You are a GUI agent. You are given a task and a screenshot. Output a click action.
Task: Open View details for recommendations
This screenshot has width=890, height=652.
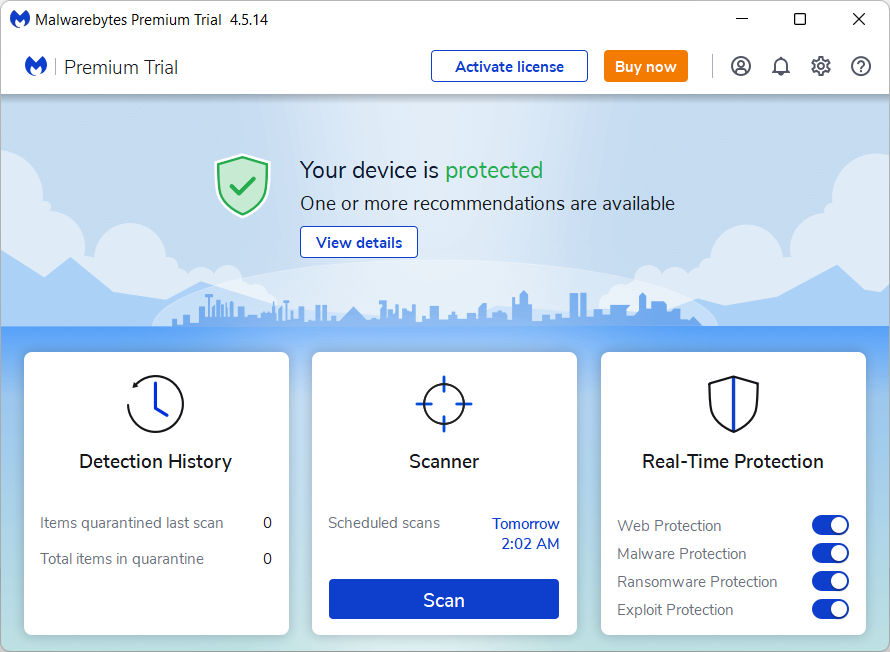[359, 242]
